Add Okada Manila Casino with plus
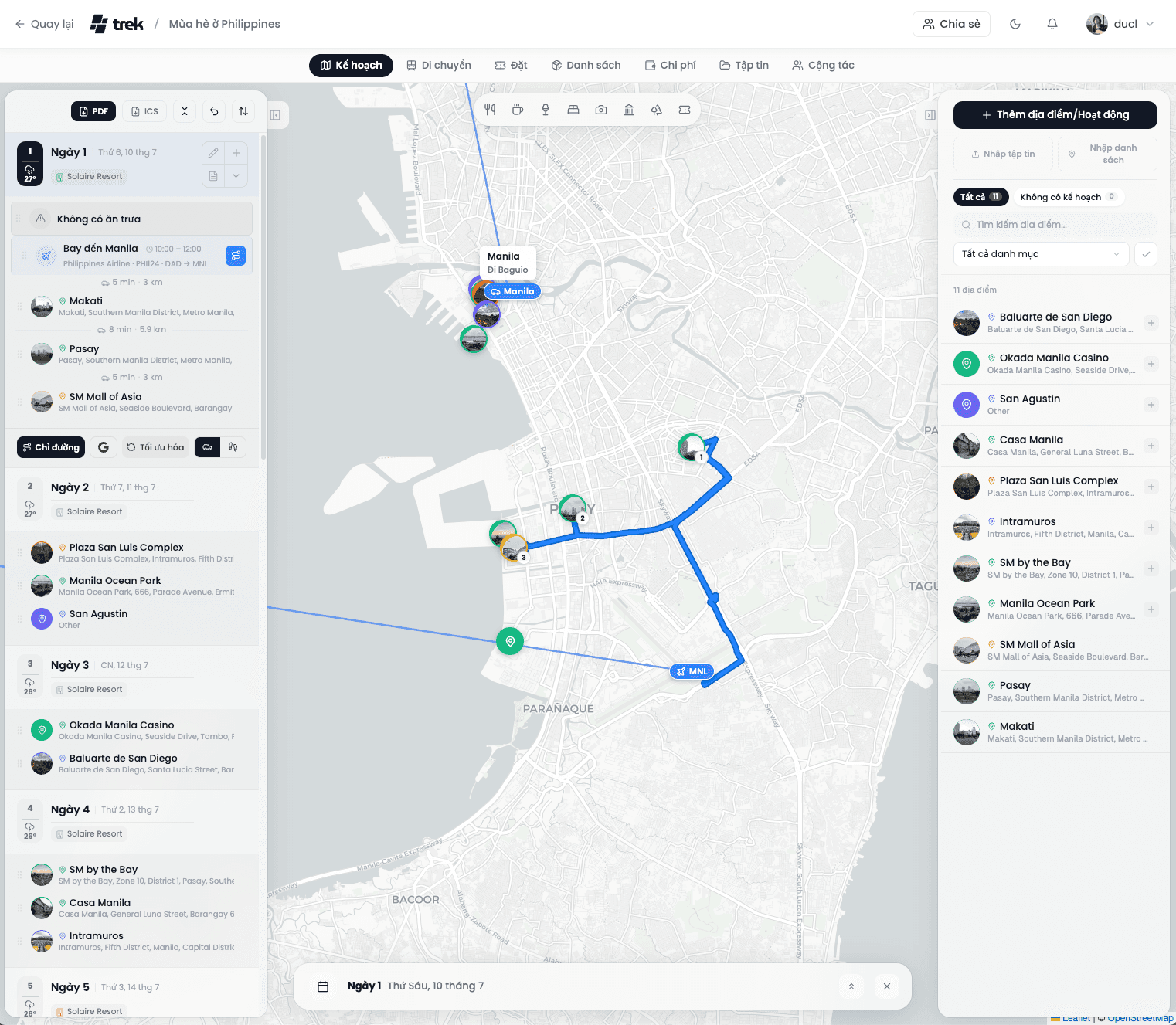Viewport: 1176px width, 1025px height. 1151,364
